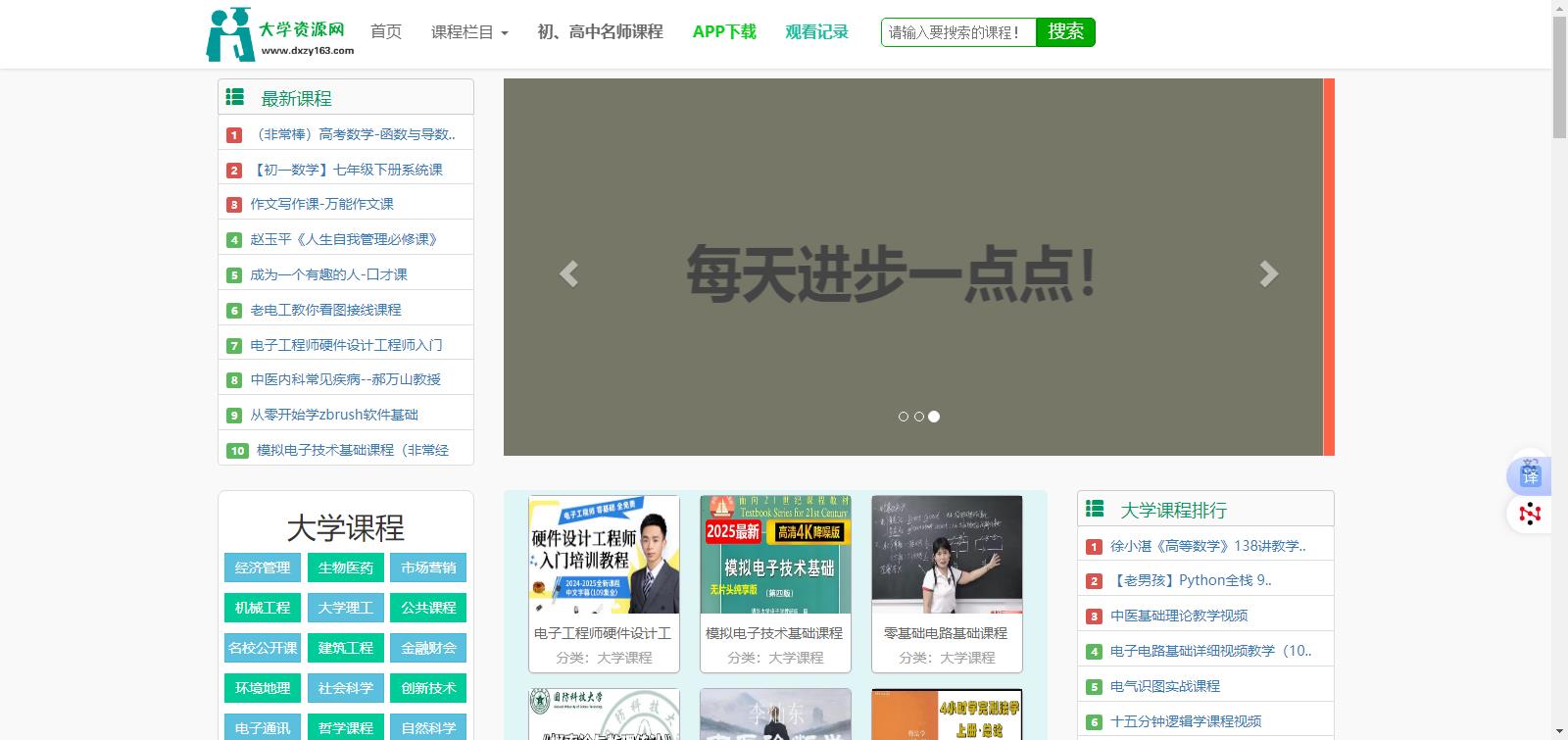Image resolution: width=1568 pixels, height=740 pixels.
Task: Select the 经济管理 category button
Action: click(x=263, y=567)
